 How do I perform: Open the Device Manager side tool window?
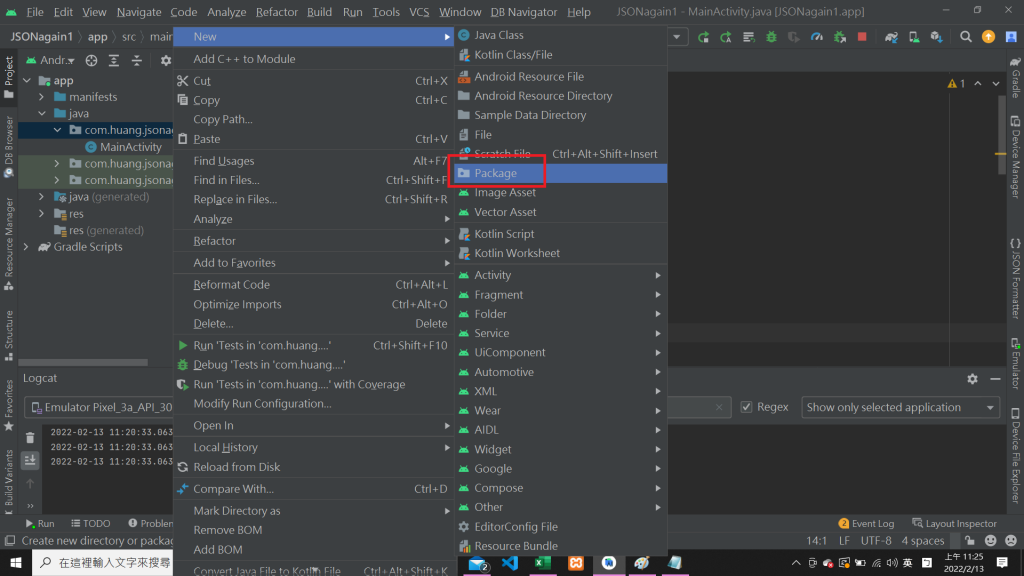coord(1016,157)
